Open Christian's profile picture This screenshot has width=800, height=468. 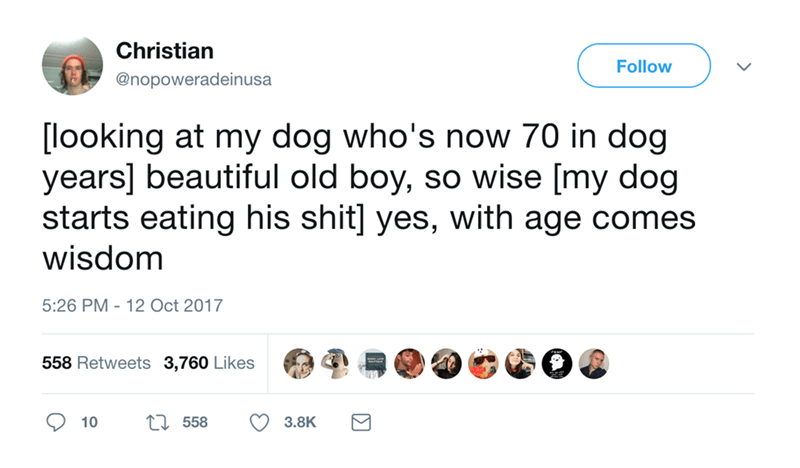[73, 66]
